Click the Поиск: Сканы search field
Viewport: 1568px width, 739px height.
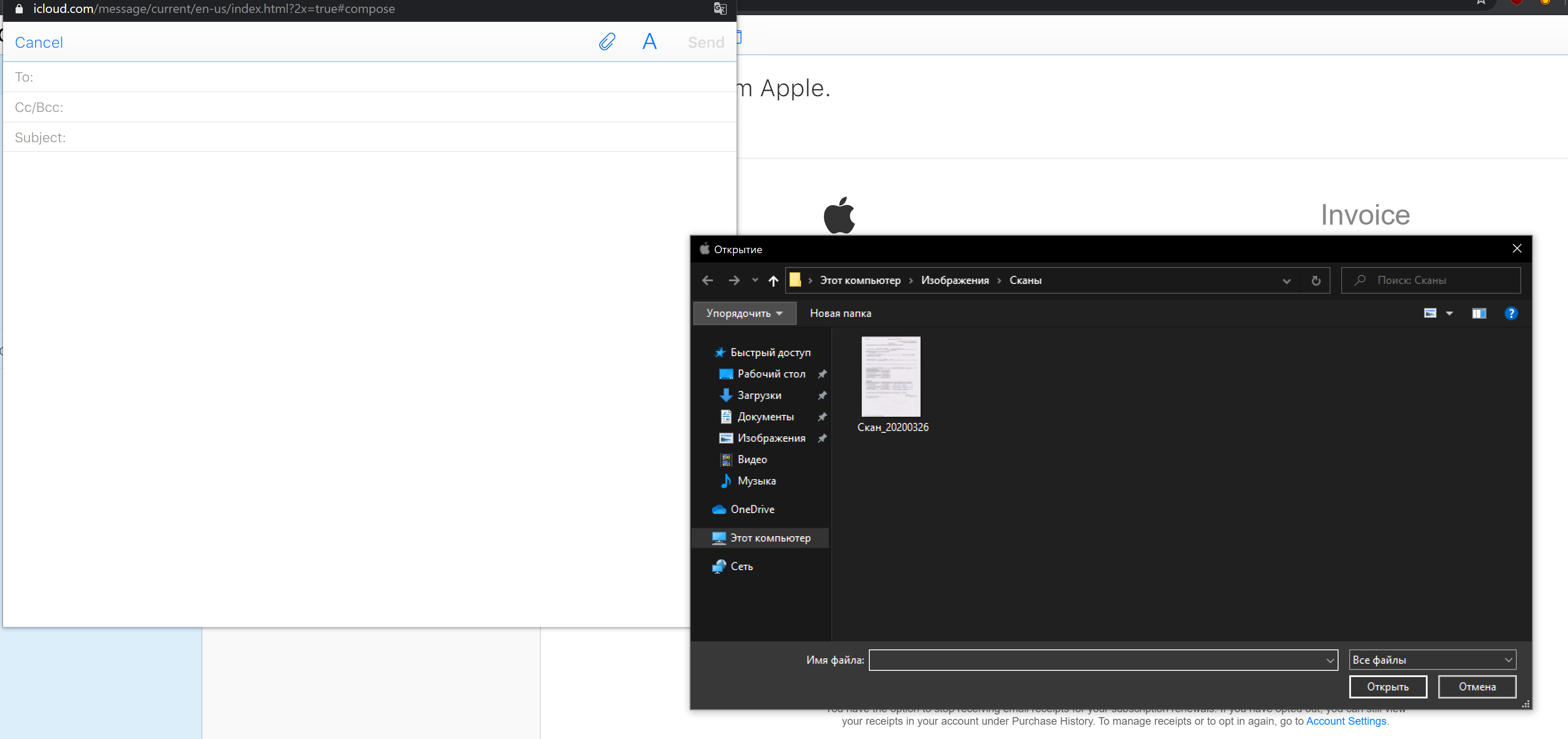pyautogui.click(x=1430, y=281)
